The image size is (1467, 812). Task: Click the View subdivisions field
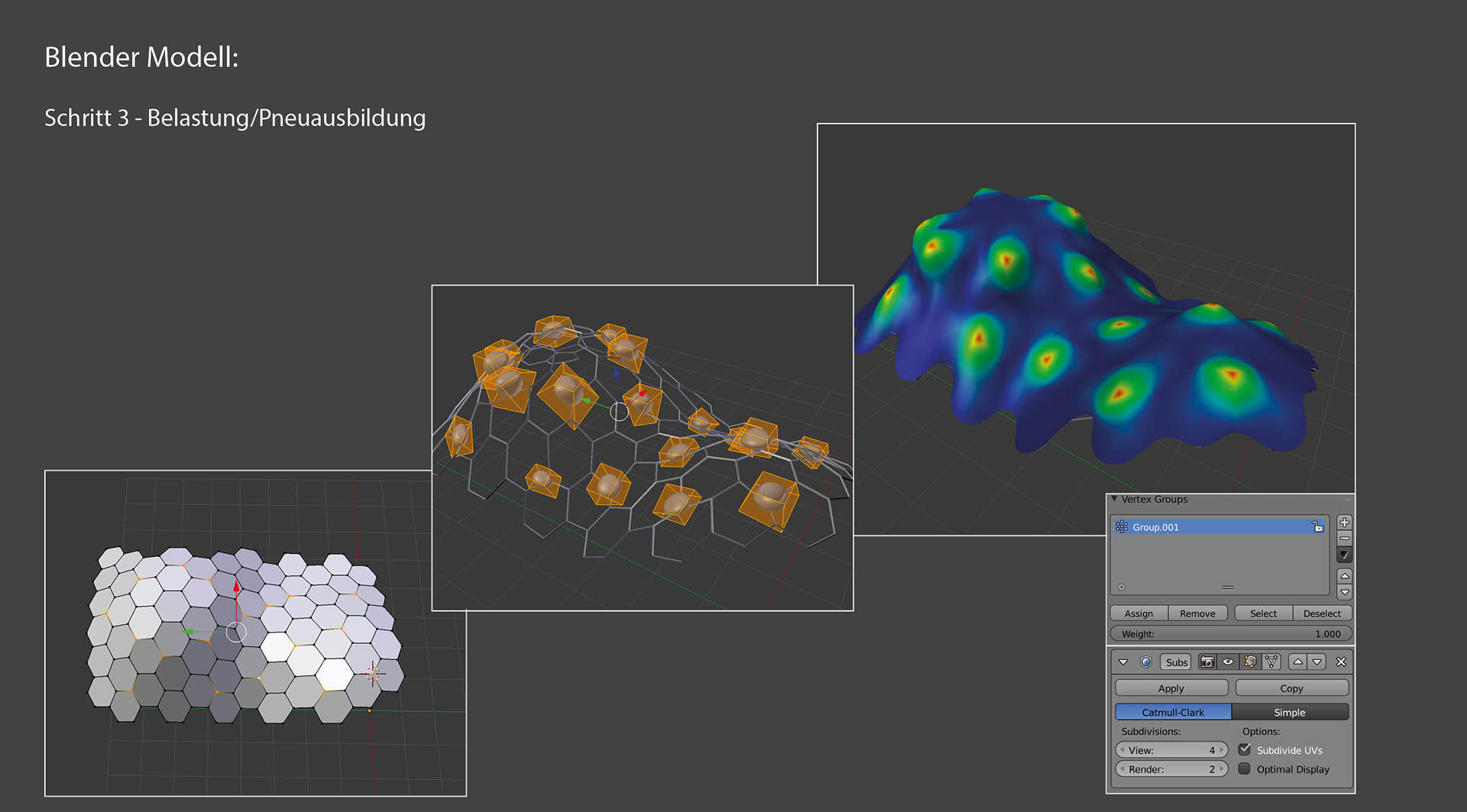[1171, 750]
